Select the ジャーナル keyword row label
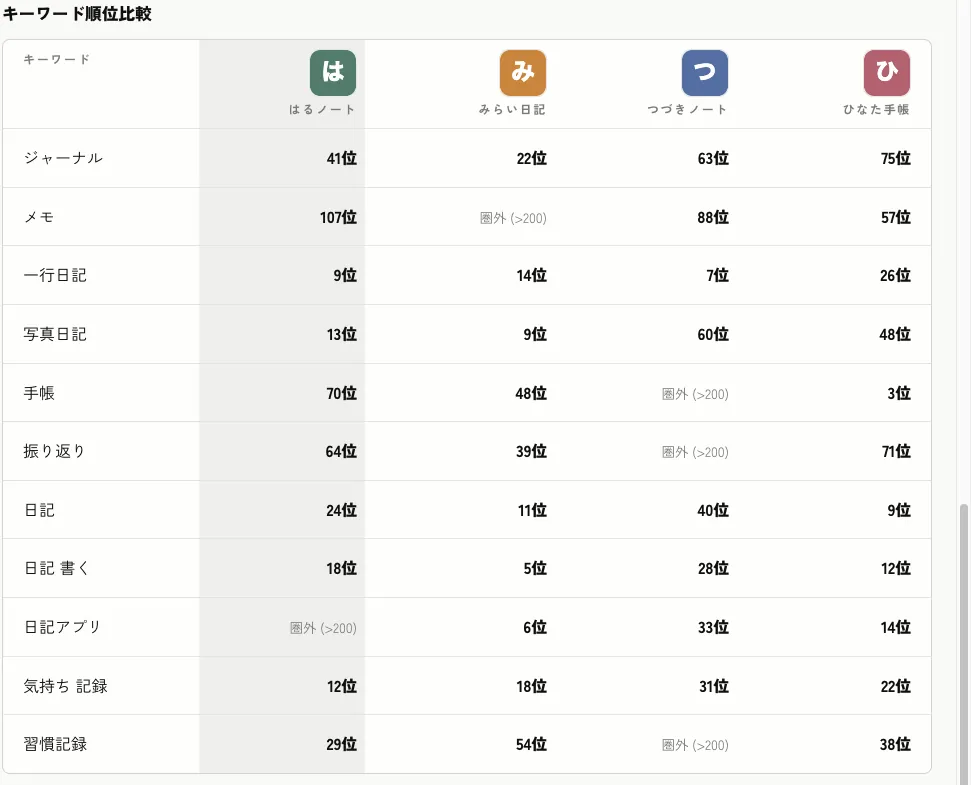971x785 pixels. pyautogui.click(x=63, y=158)
